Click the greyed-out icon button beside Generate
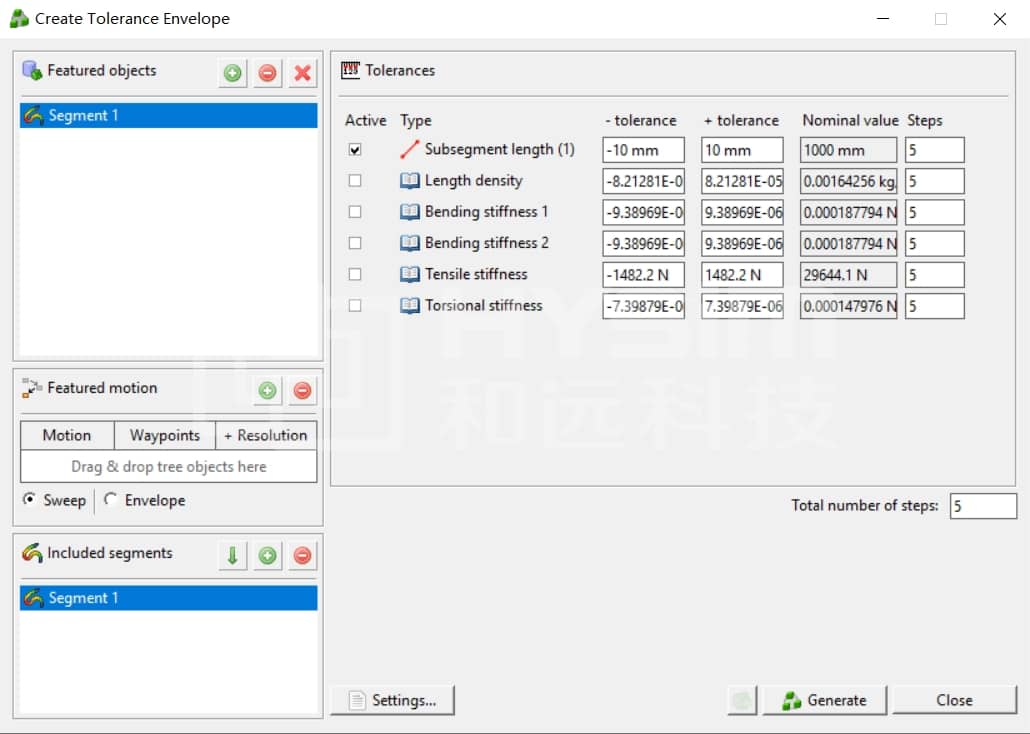 point(742,700)
